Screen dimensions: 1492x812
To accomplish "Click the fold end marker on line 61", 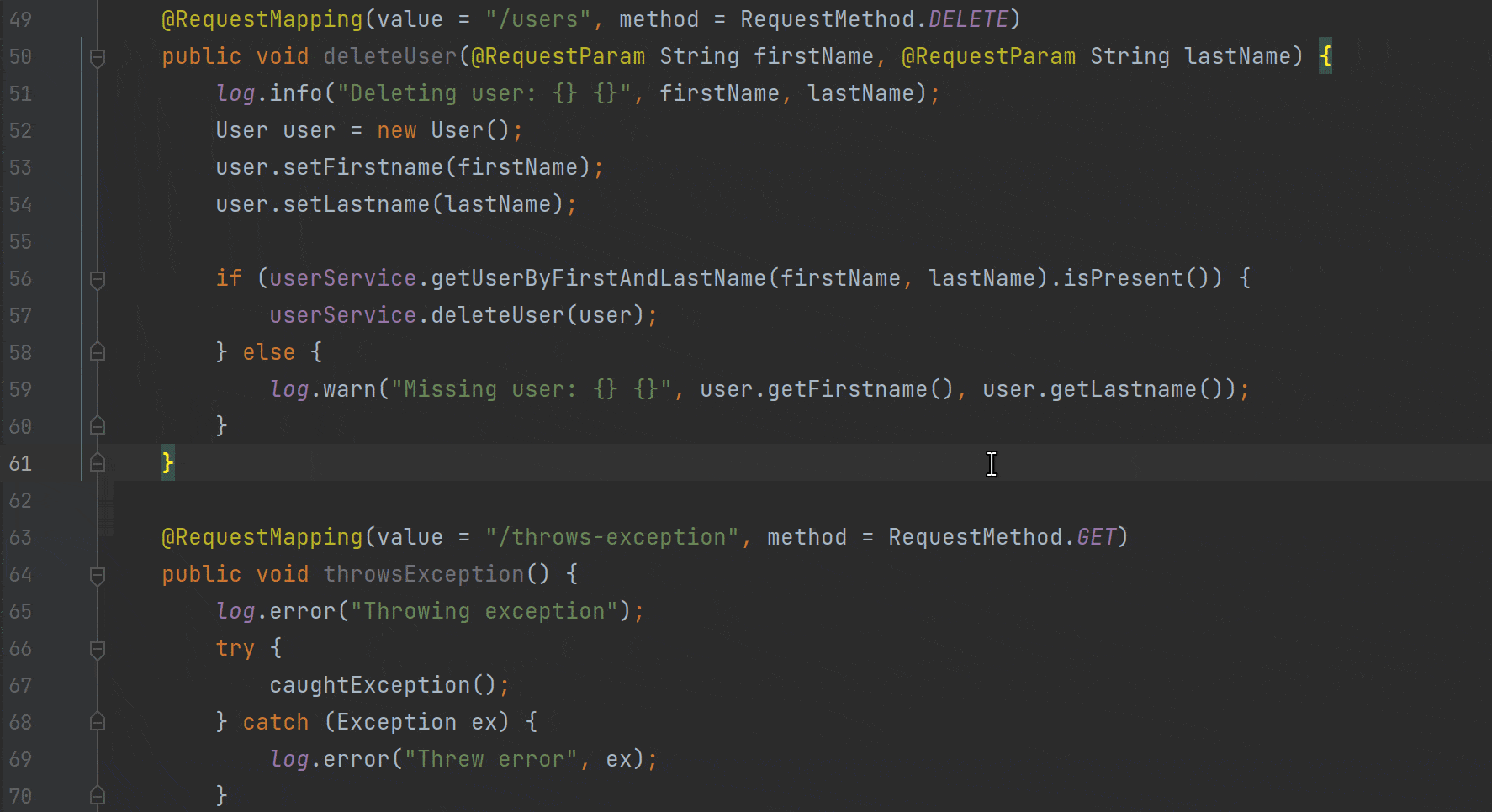I will (x=98, y=463).
